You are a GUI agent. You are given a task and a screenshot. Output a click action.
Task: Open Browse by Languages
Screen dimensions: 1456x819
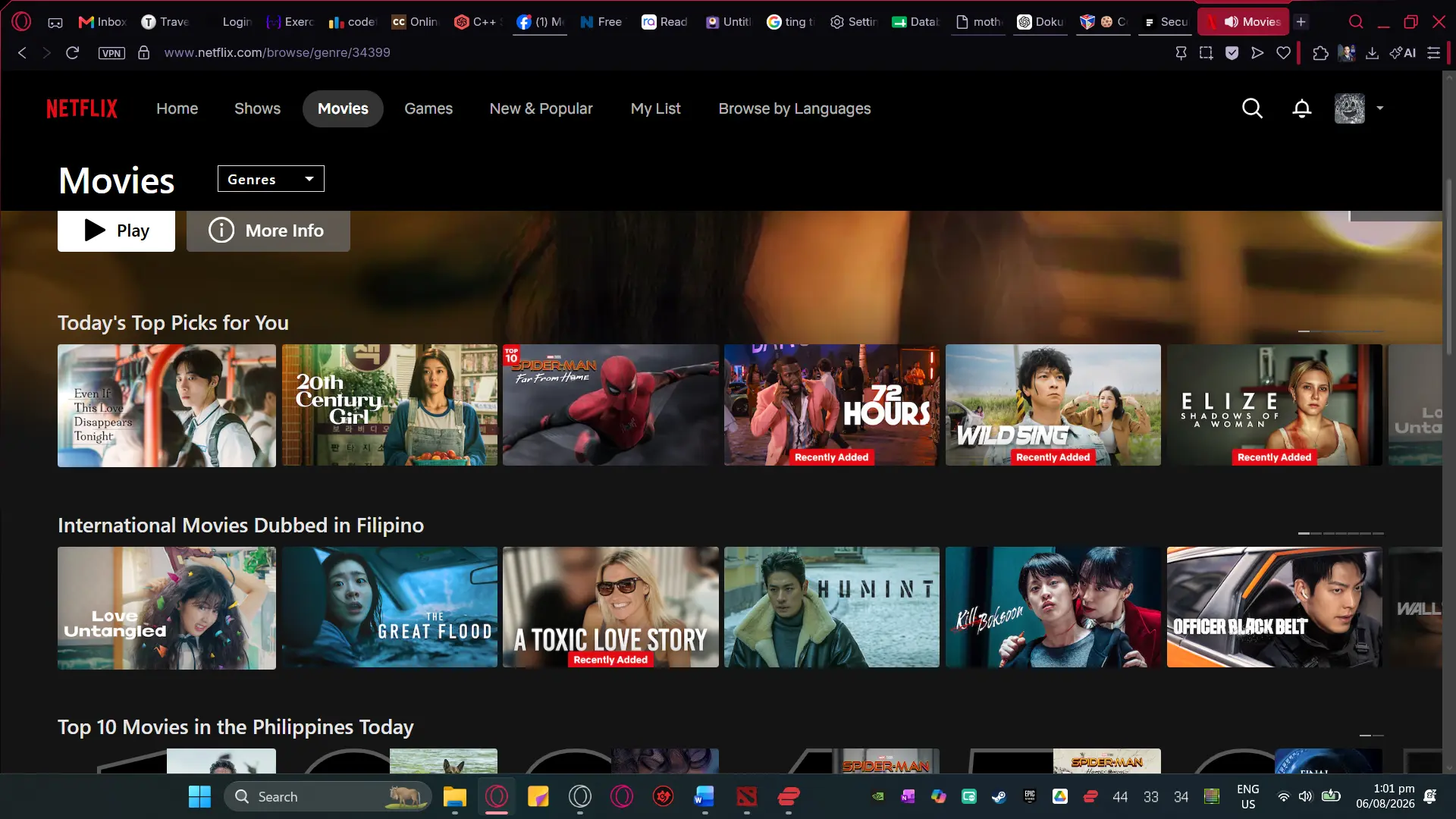794,108
